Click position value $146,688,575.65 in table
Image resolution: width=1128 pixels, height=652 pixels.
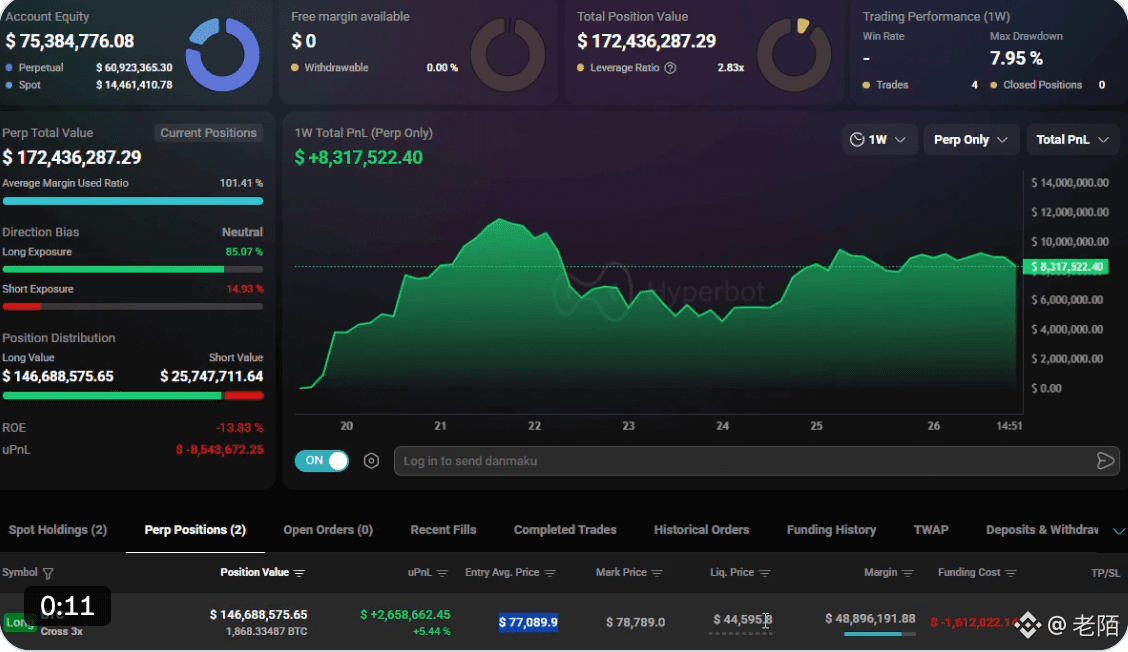tap(258, 615)
